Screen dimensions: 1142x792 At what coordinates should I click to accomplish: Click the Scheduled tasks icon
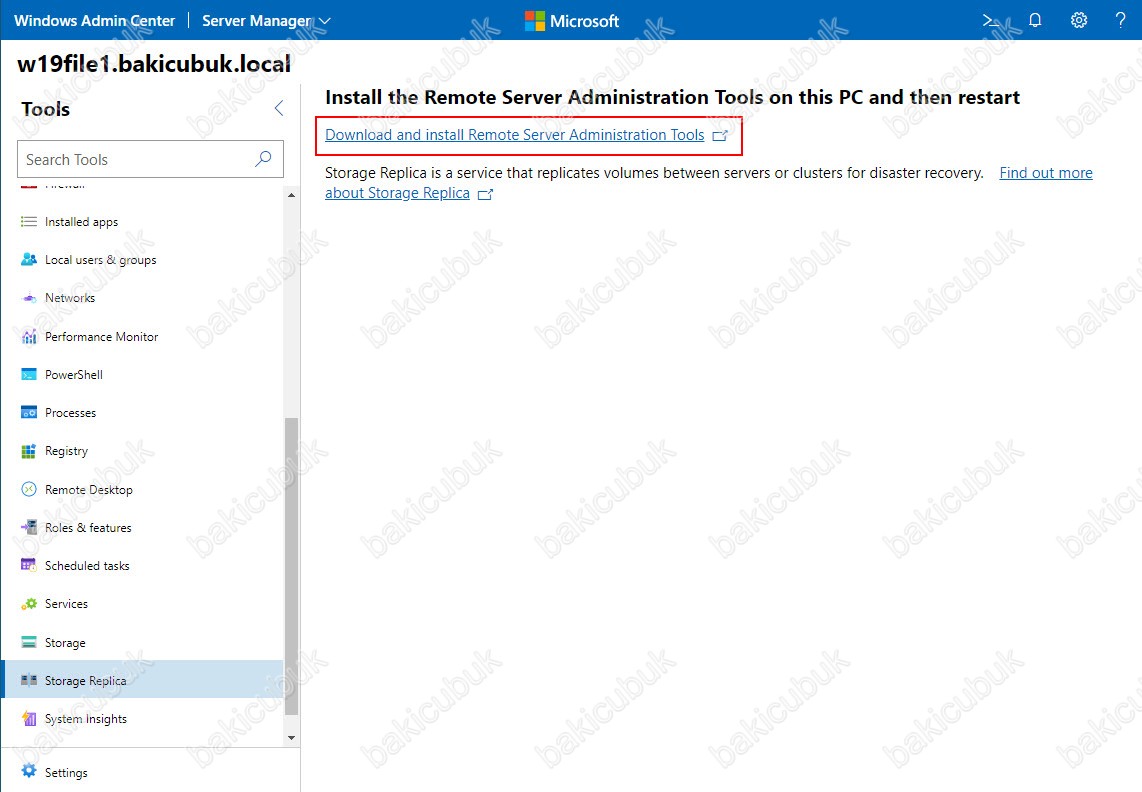[28, 565]
